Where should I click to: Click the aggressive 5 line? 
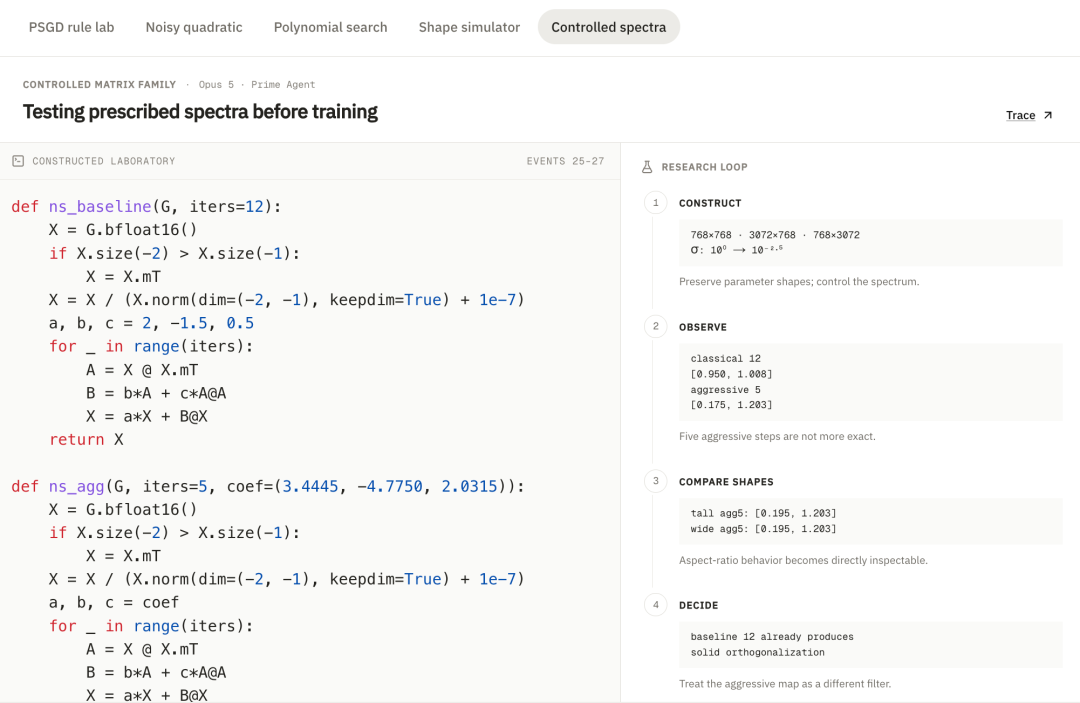pos(725,390)
